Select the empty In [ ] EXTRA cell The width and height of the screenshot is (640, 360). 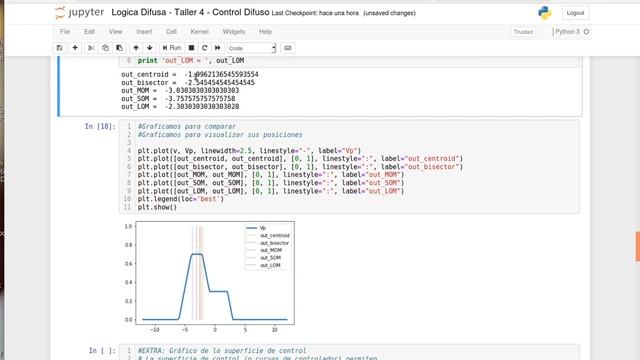pyautogui.click(x=349, y=353)
